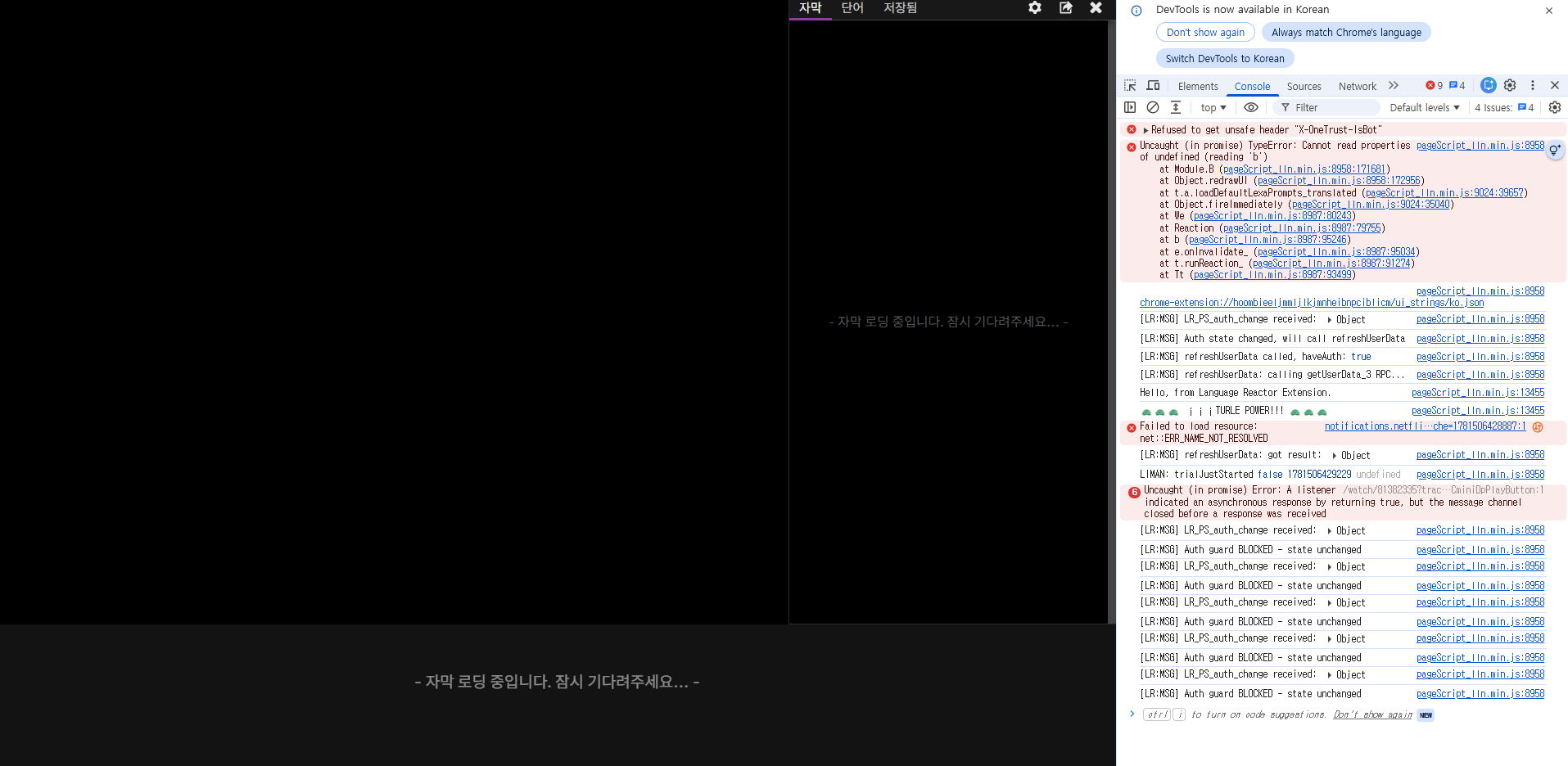Open the Default levels dropdown

click(x=1424, y=107)
